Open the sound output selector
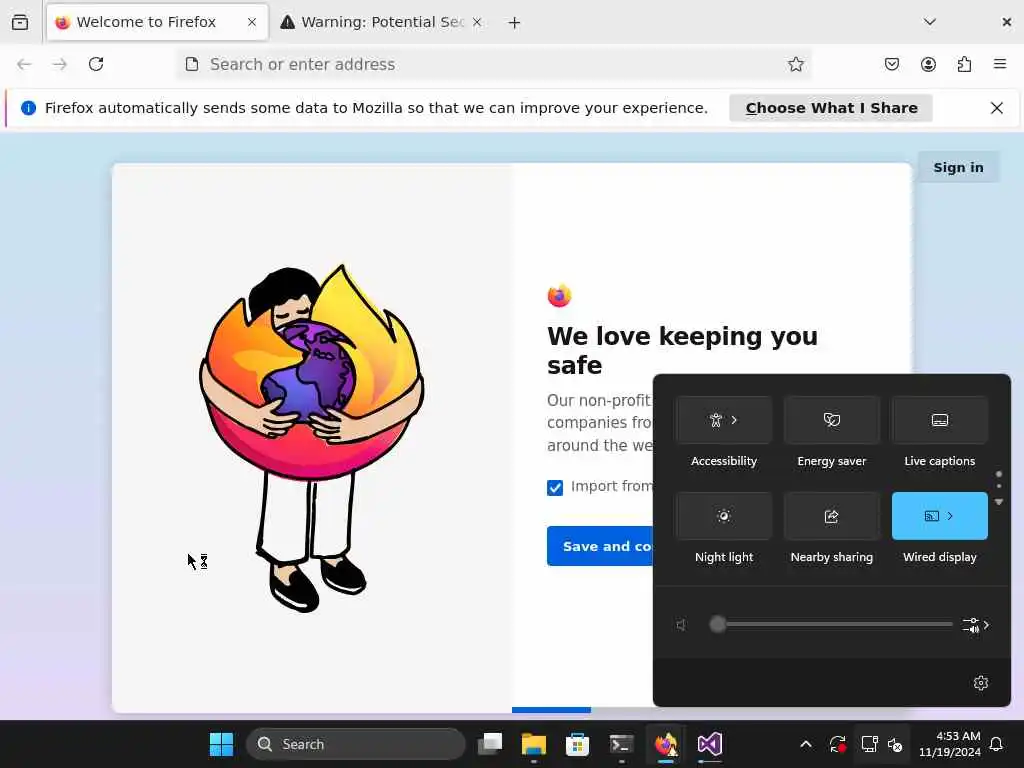1024x768 pixels. pos(976,625)
